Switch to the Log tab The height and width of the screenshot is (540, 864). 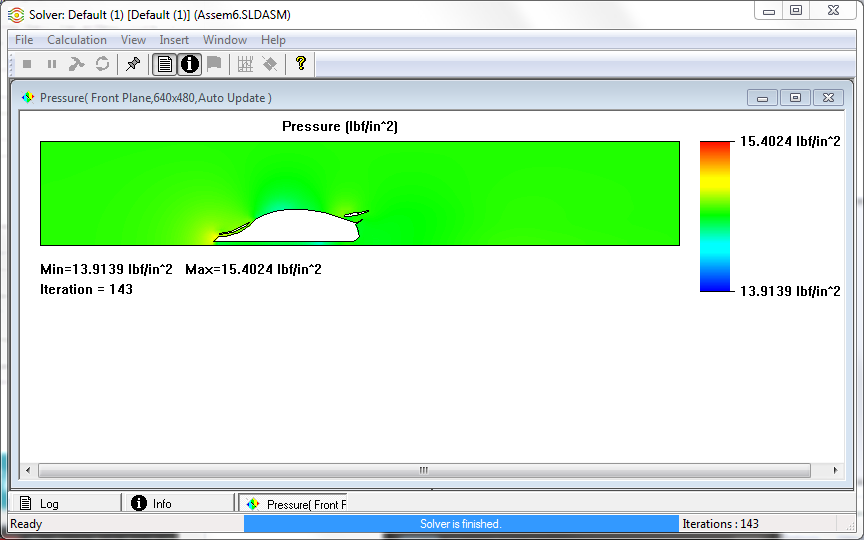65,504
